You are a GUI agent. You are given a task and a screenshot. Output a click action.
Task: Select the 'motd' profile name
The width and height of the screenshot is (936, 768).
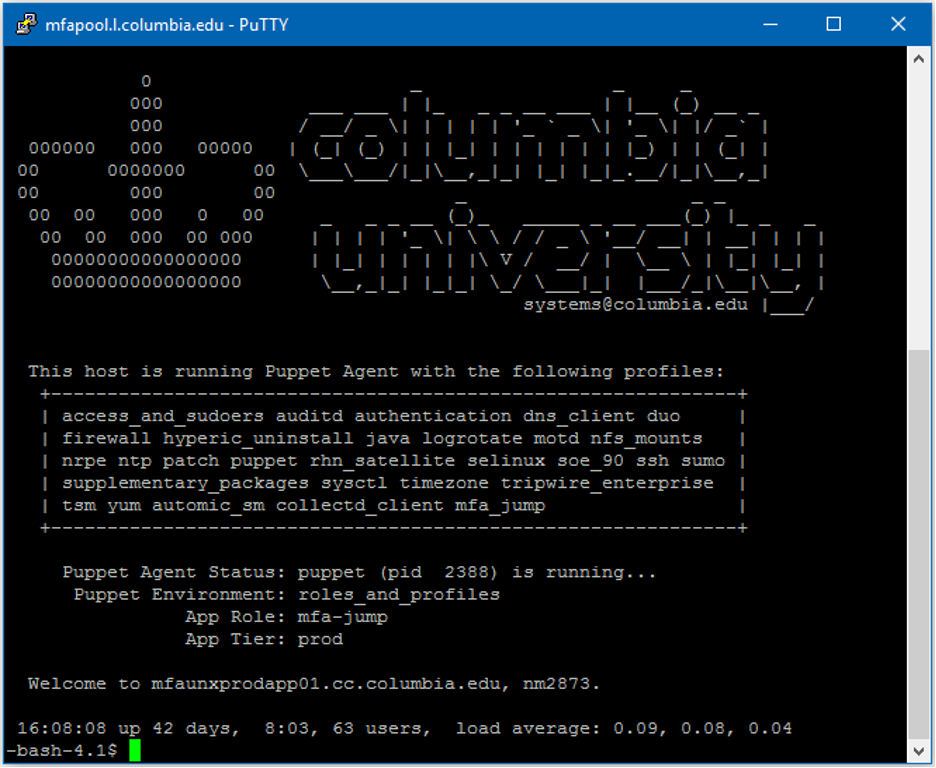(556, 439)
